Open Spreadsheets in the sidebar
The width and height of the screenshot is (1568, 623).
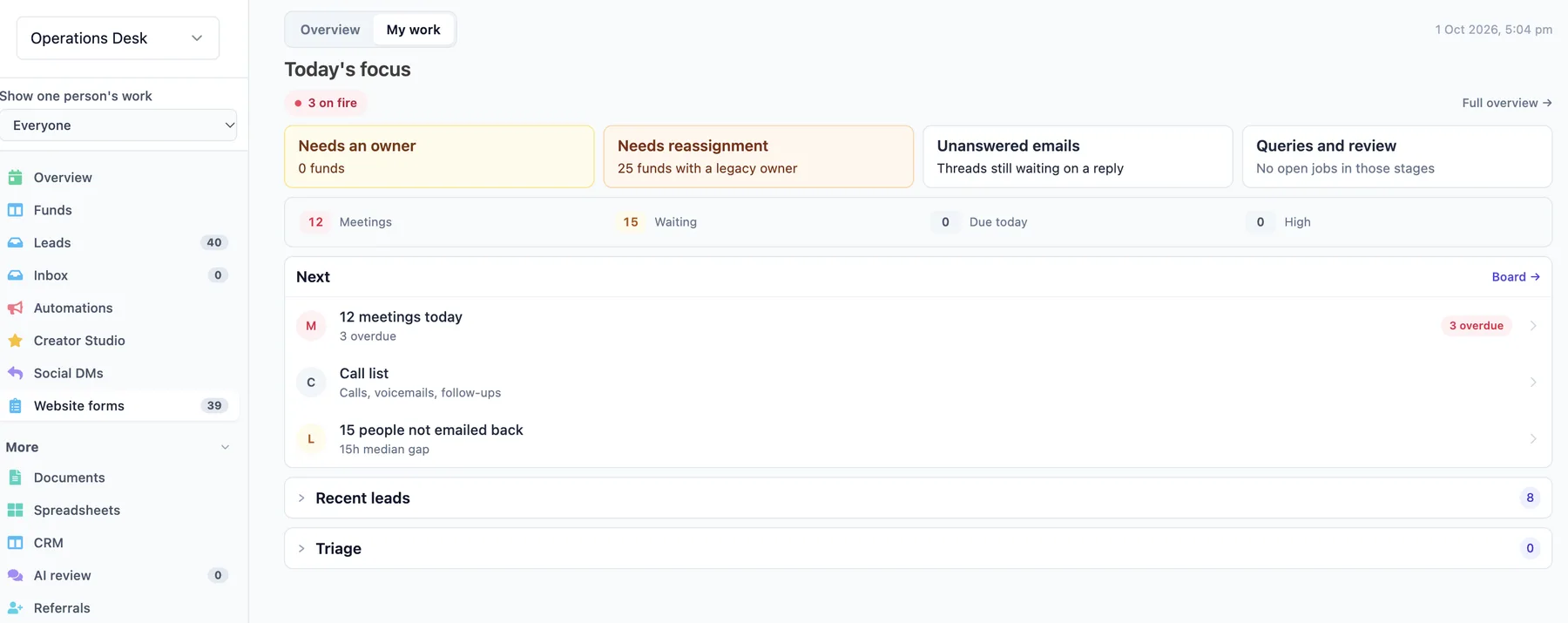(118, 511)
